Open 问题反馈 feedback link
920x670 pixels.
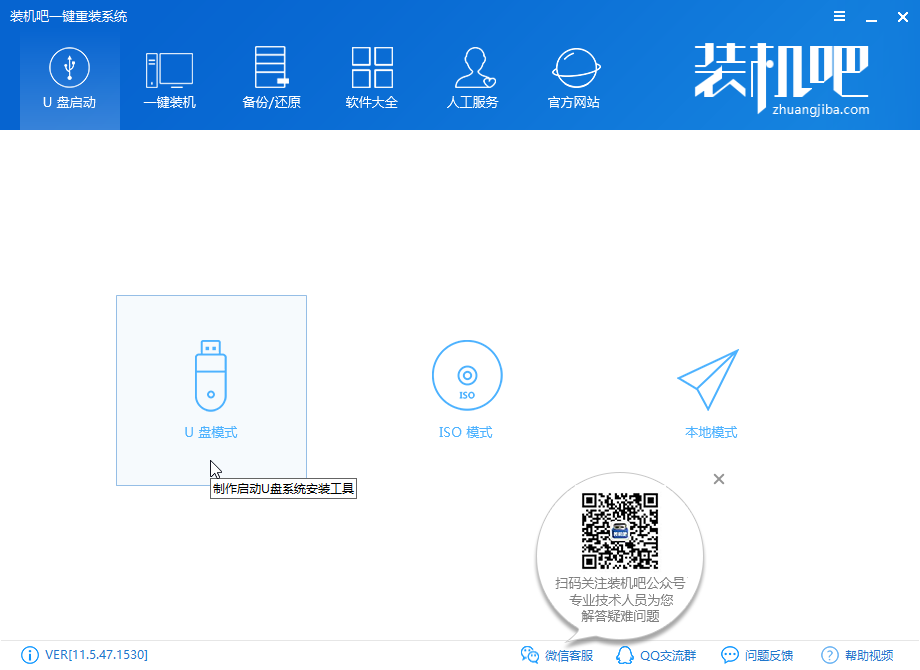pyautogui.click(x=757, y=655)
